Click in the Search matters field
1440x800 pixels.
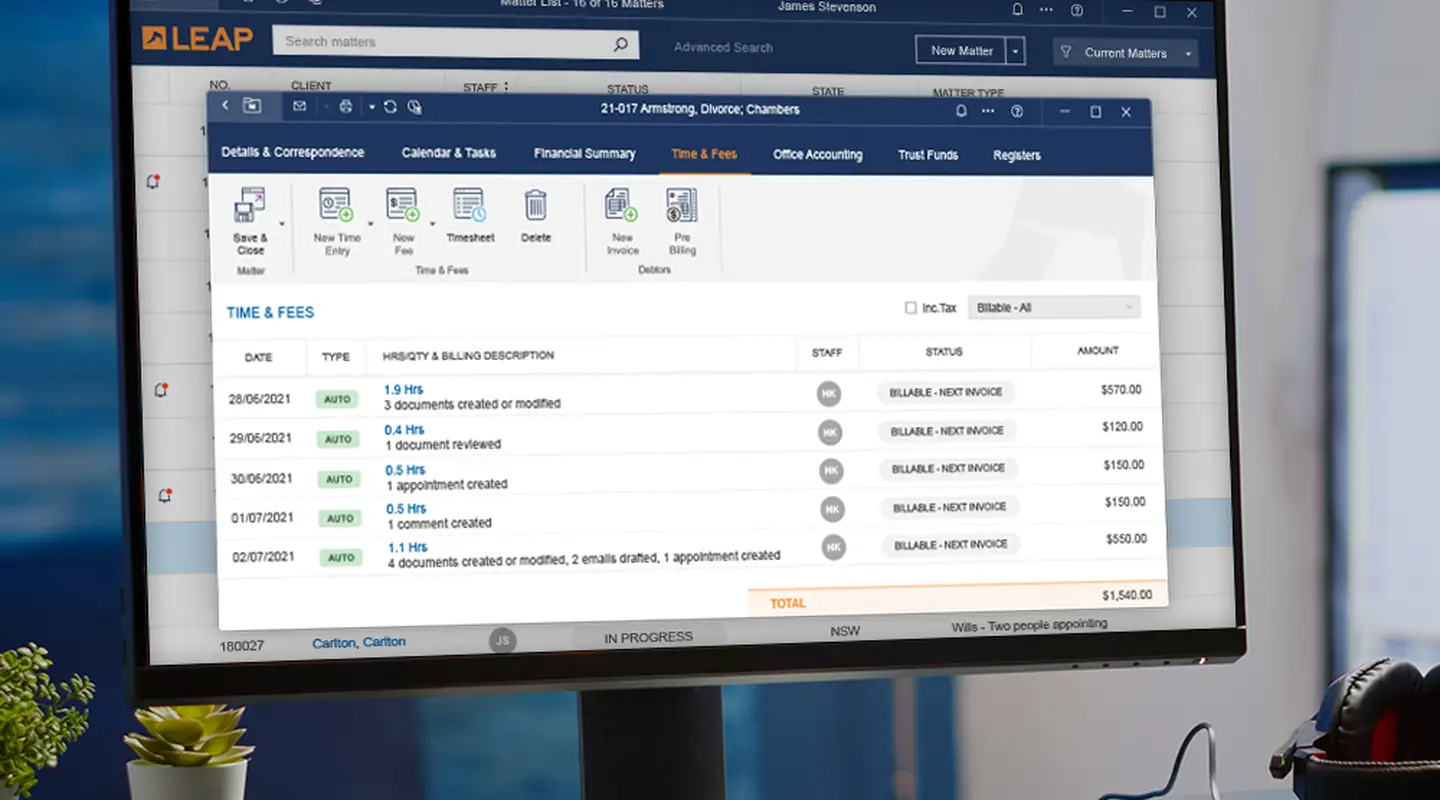(455, 42)
